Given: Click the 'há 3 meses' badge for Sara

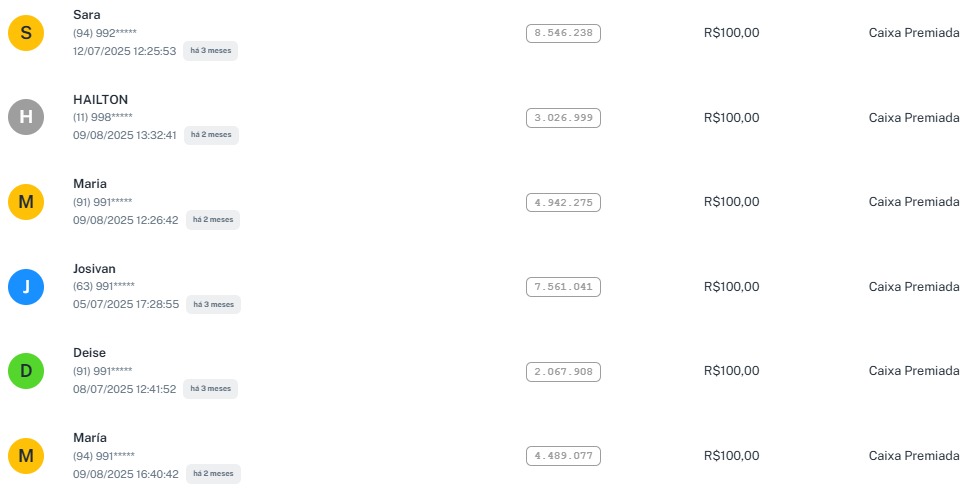Looking at the screenshot, I should point(210,51).
